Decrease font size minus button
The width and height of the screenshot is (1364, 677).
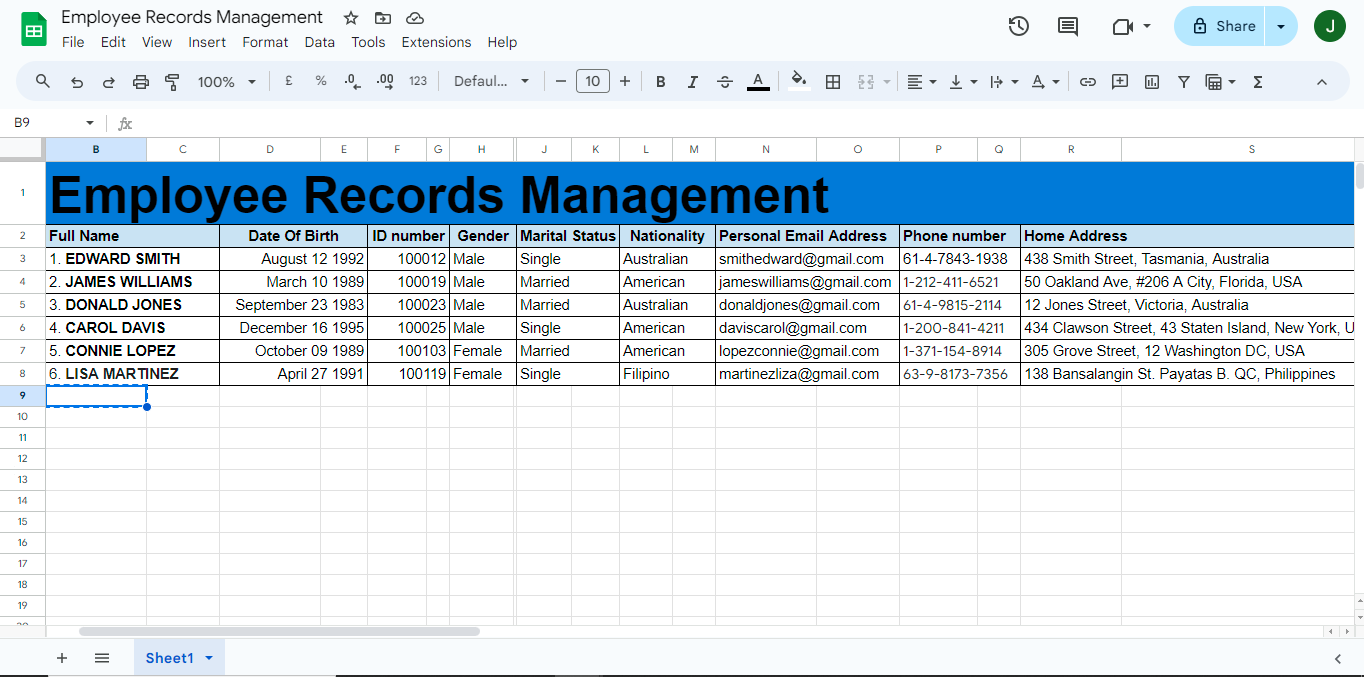561,82
